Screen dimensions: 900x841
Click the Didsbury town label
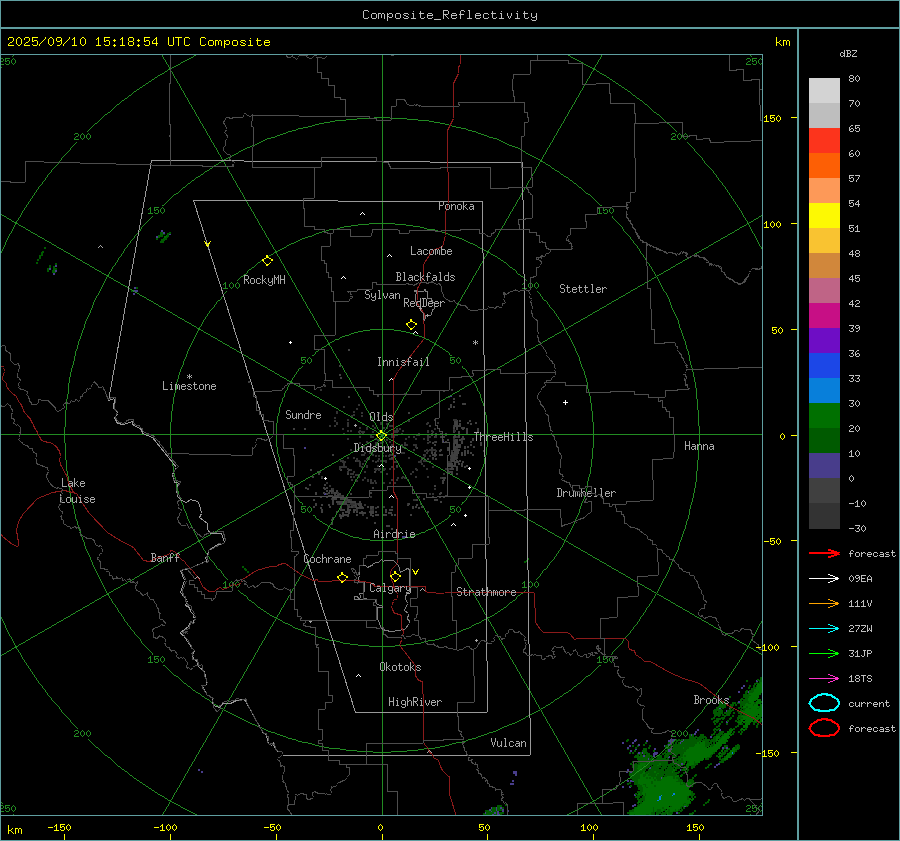pos(377,448)
